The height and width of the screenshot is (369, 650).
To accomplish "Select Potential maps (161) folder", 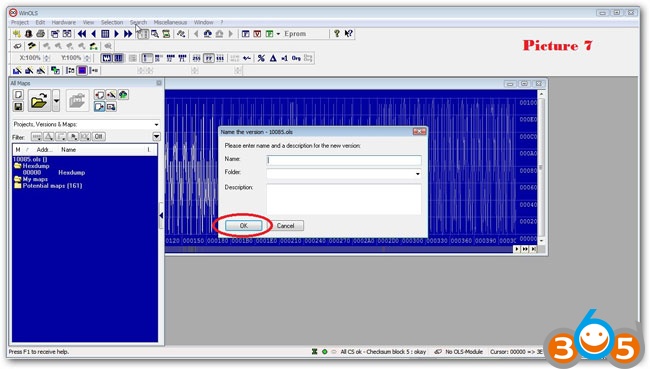I will pos(48,186).
